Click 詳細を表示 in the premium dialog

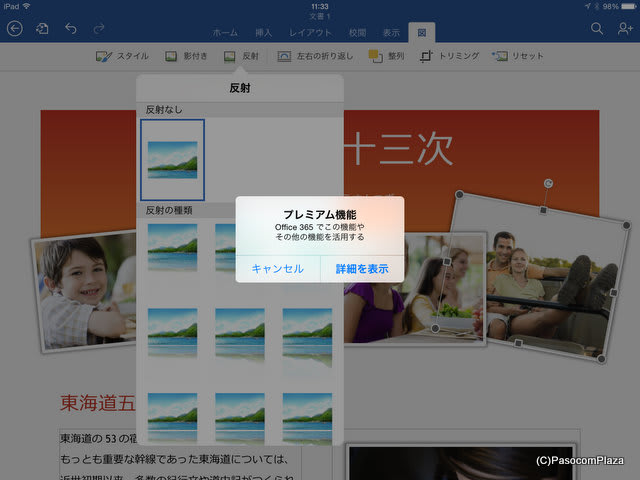tap(362, 269)
